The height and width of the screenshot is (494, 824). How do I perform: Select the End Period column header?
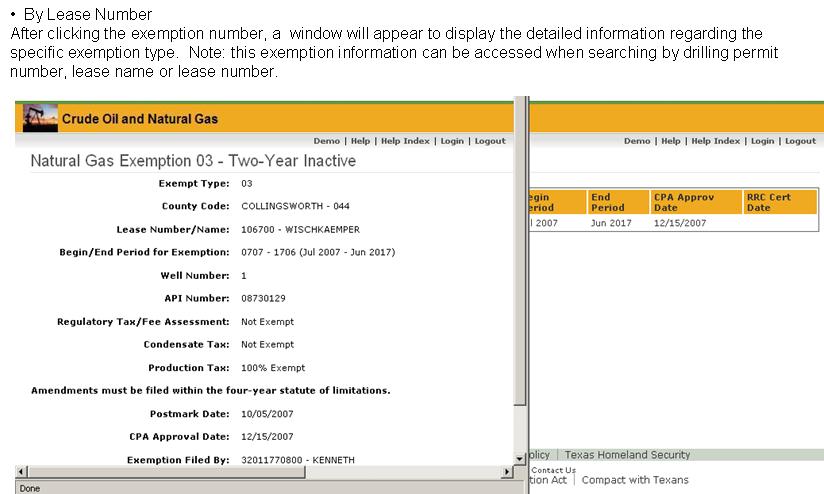pyautogui.click(x=608, y=202)
